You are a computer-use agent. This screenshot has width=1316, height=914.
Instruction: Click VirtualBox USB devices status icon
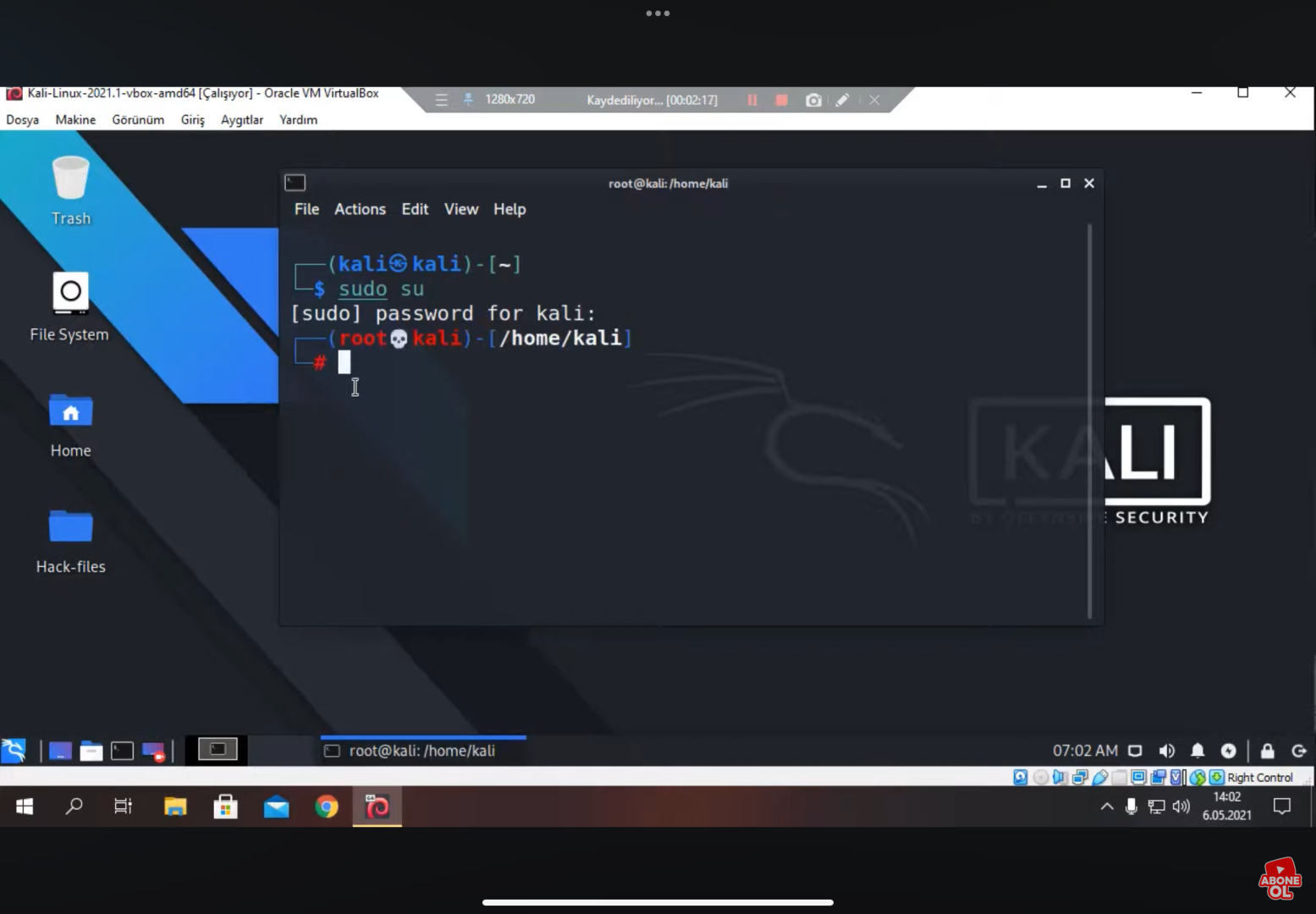coord(1099,777)
